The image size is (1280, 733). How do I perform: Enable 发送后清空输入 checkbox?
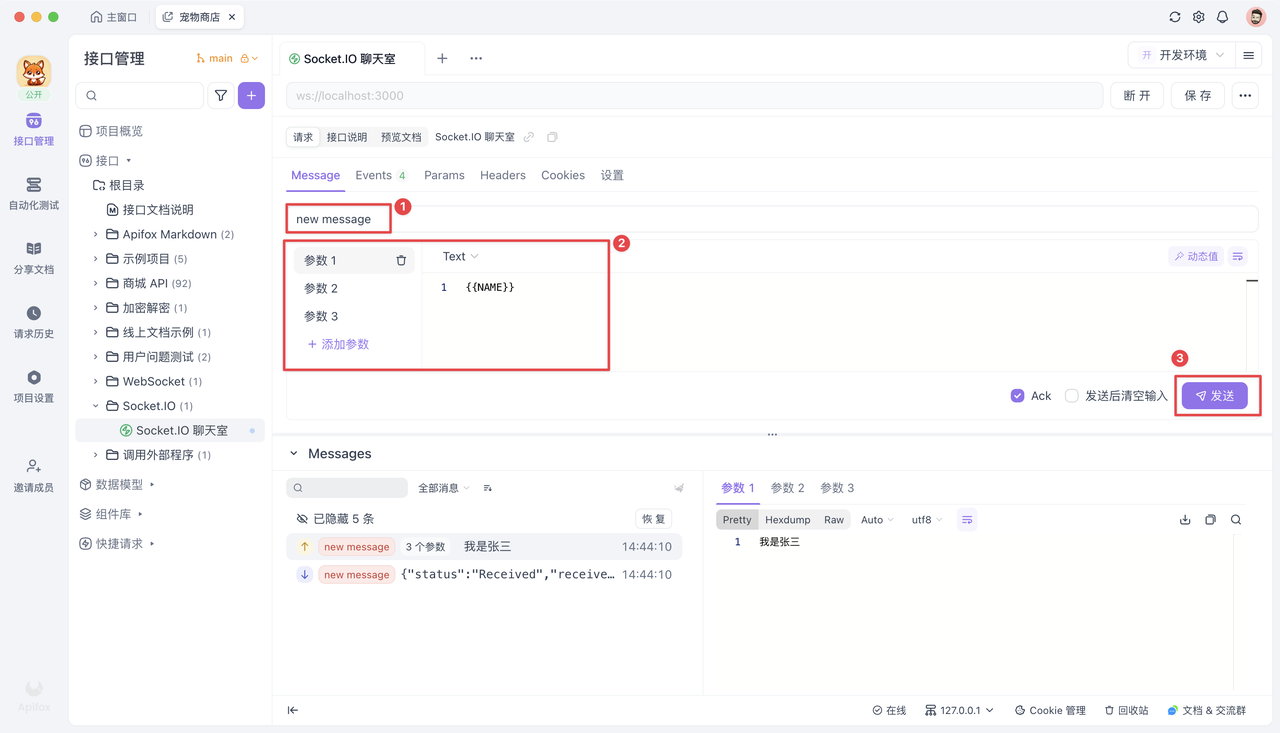point(1071,396)
